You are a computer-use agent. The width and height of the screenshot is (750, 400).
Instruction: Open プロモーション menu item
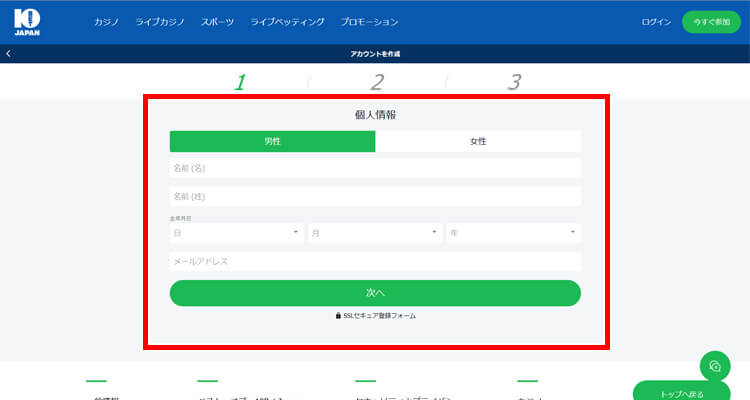click(x=369, y=22)
